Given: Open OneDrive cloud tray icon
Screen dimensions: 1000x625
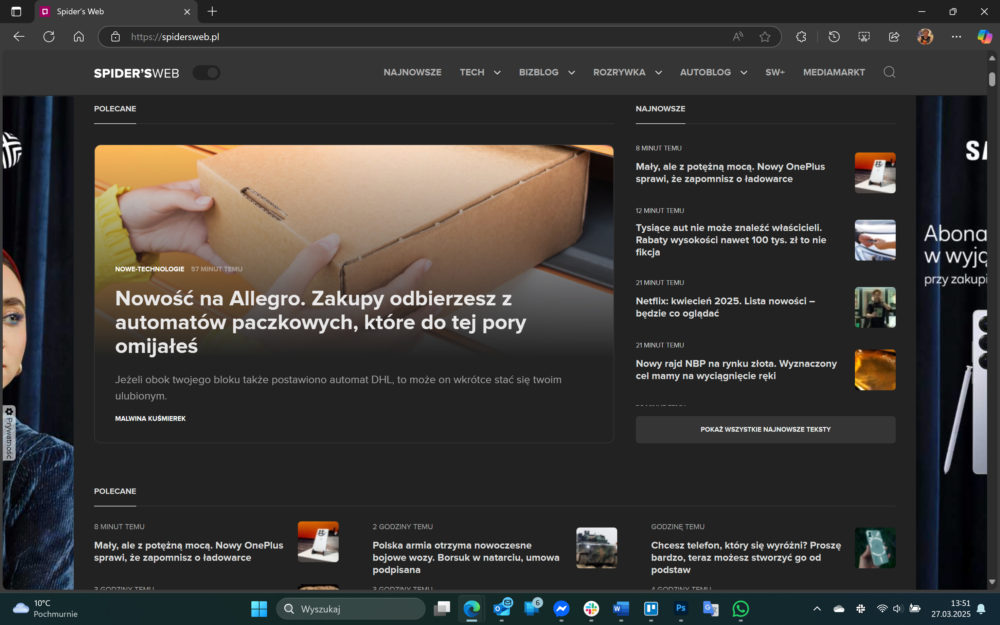Looking at the screenshot, I should [x=839, y=609].
